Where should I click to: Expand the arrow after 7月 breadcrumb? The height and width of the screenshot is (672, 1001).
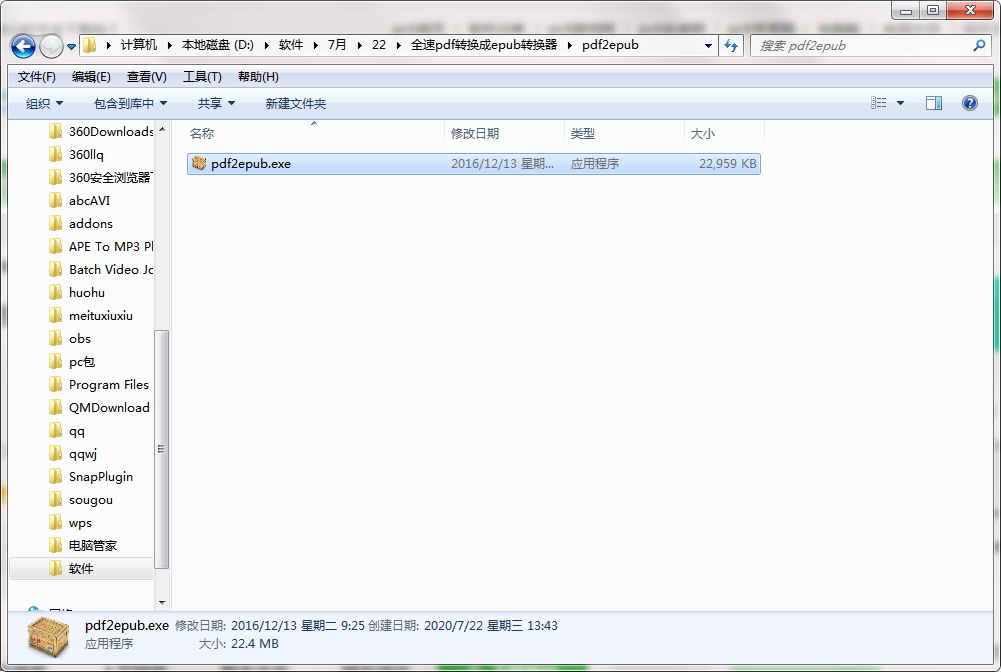[359, 45]
